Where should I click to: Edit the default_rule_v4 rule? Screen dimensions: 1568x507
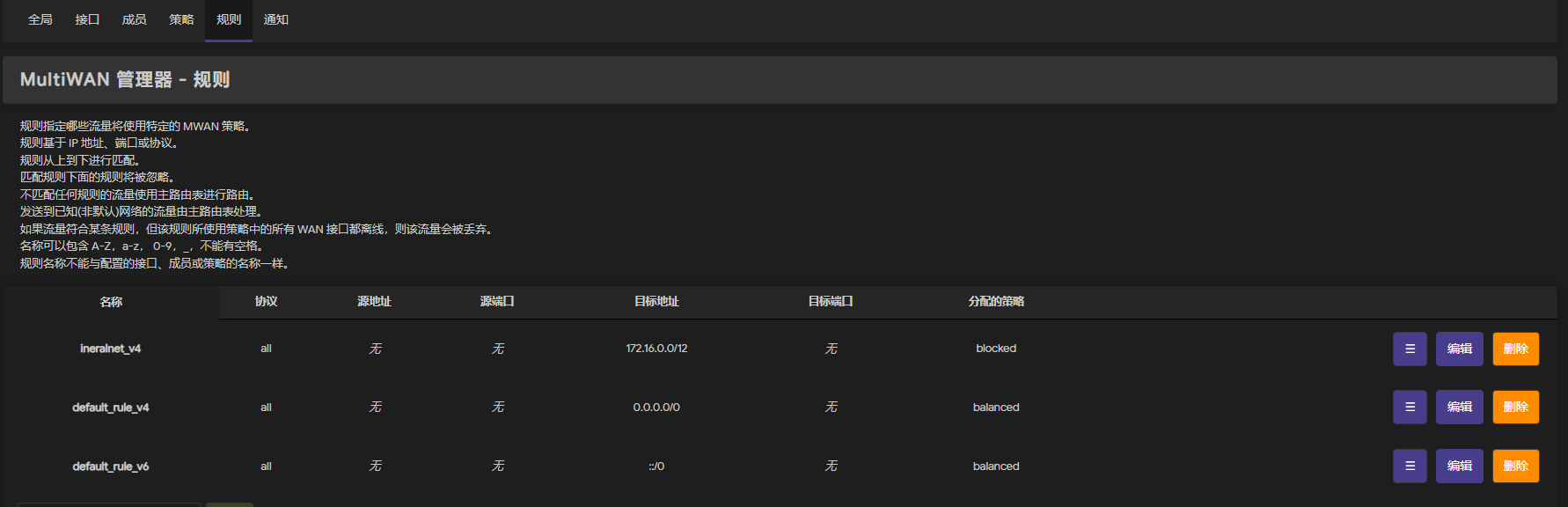point(1459,407)
